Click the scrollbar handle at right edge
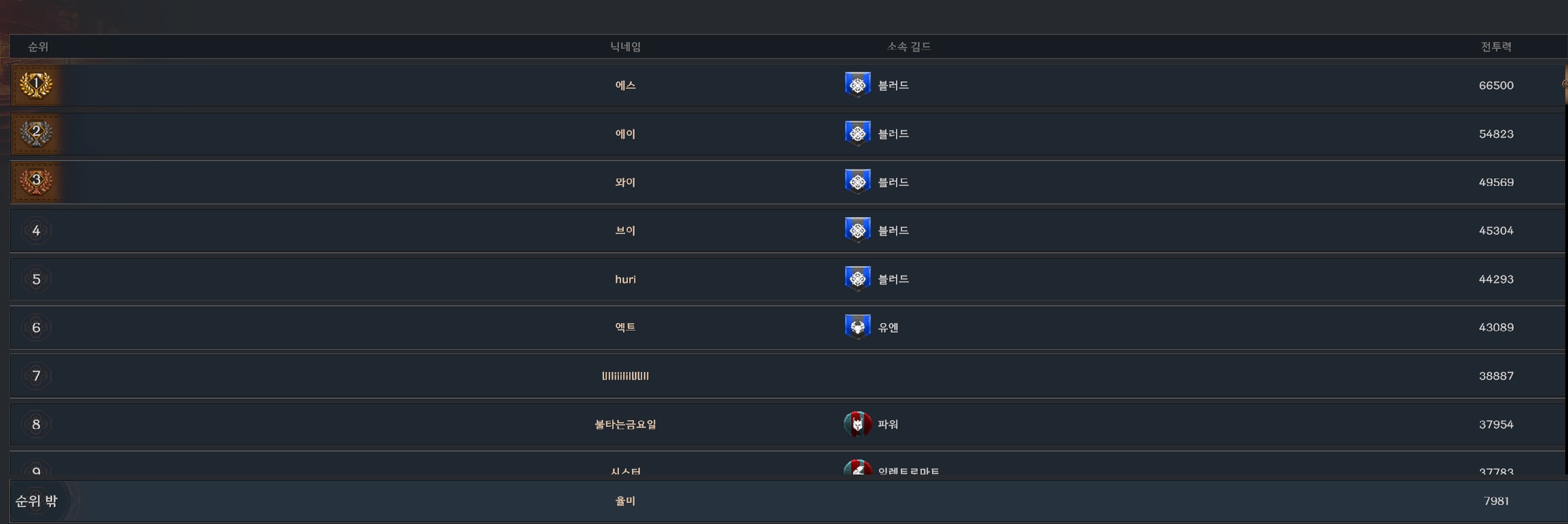 (x=1565, y=84)
